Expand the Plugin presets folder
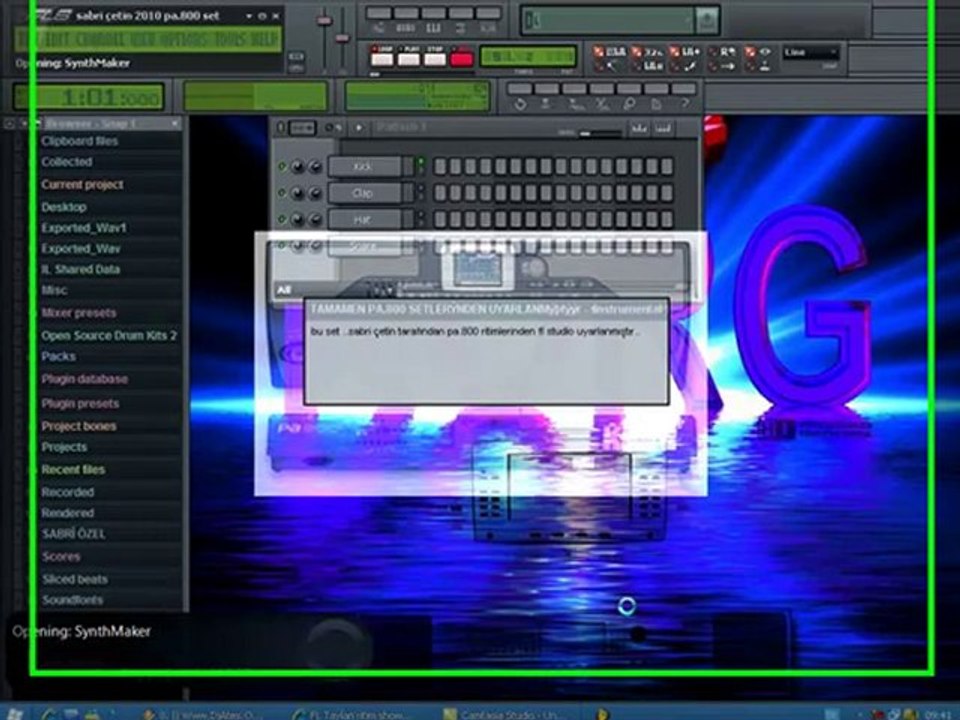960x720 pixels. coord(80,403)
